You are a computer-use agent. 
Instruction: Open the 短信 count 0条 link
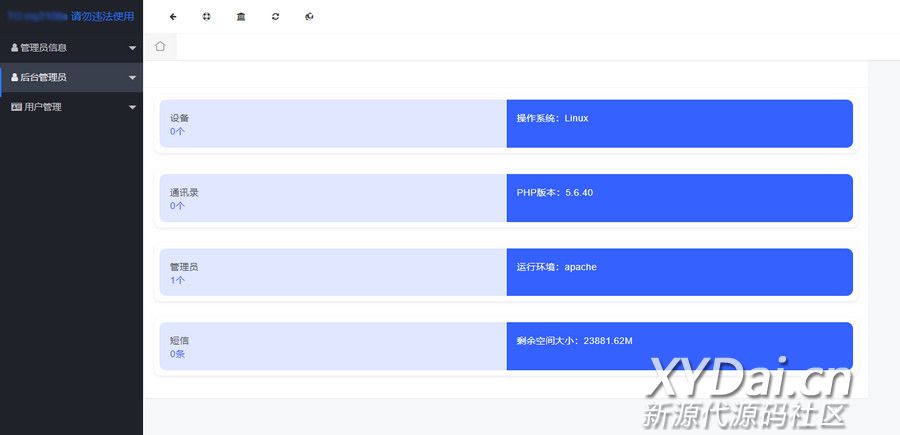click(177, 354)
